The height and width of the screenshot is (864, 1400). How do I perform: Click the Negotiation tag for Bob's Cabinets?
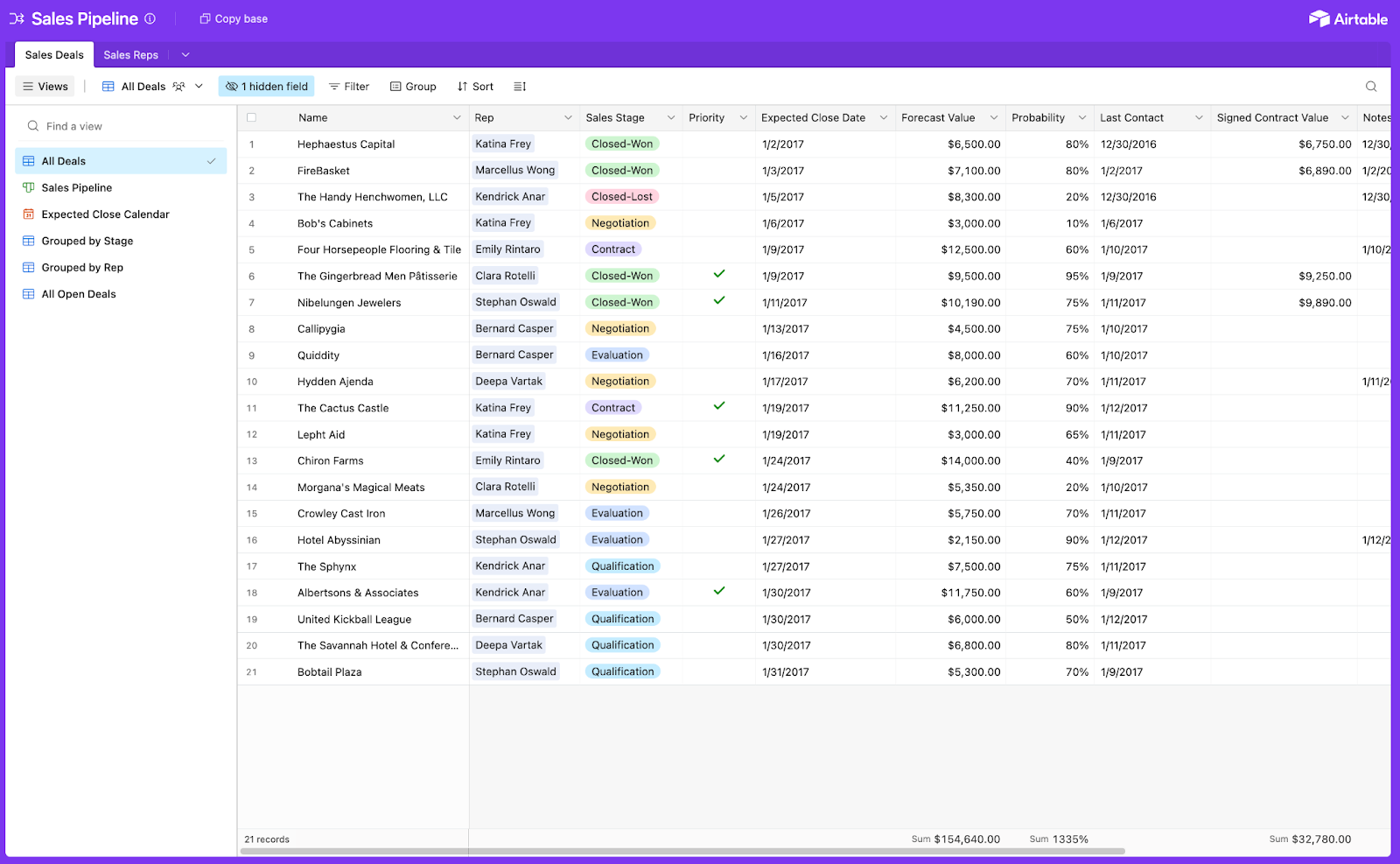(x=620, y=223)
